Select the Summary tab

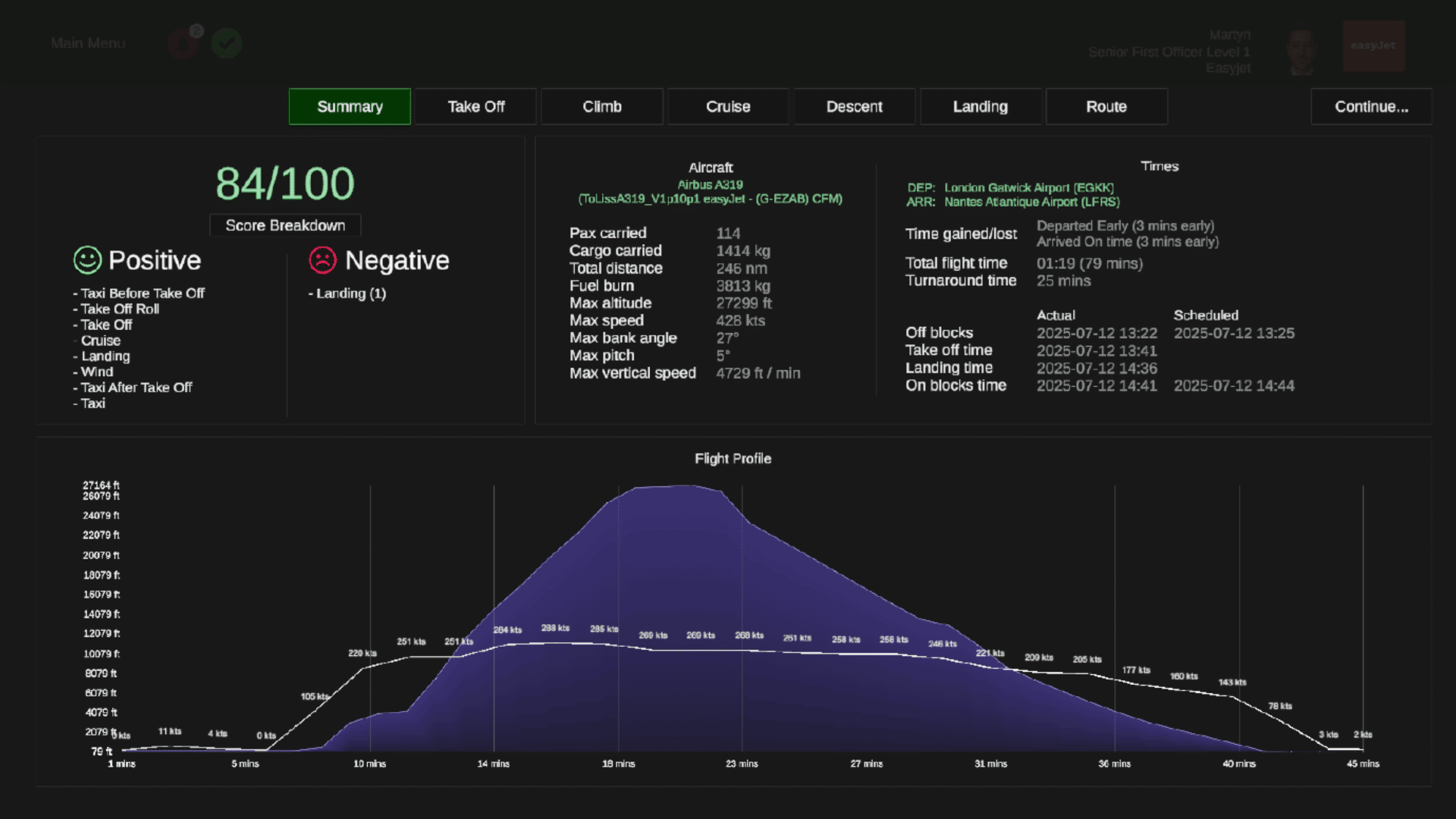(x=350, y=107)
